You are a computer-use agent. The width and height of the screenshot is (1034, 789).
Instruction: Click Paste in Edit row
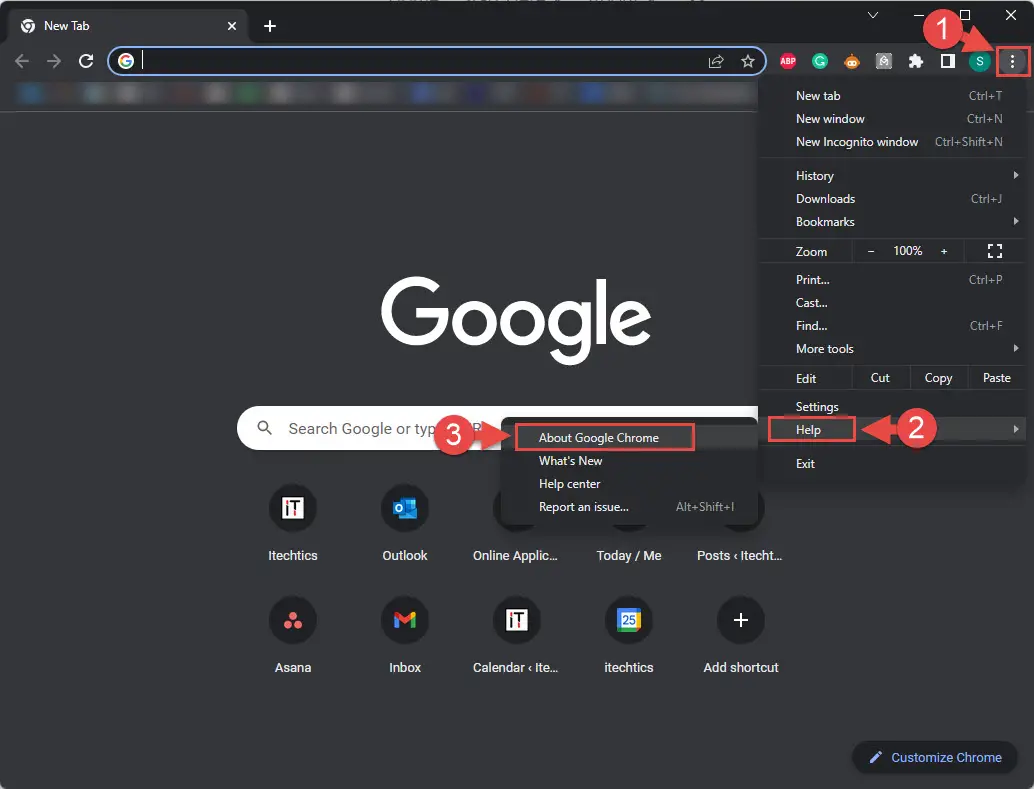[996, 378]
